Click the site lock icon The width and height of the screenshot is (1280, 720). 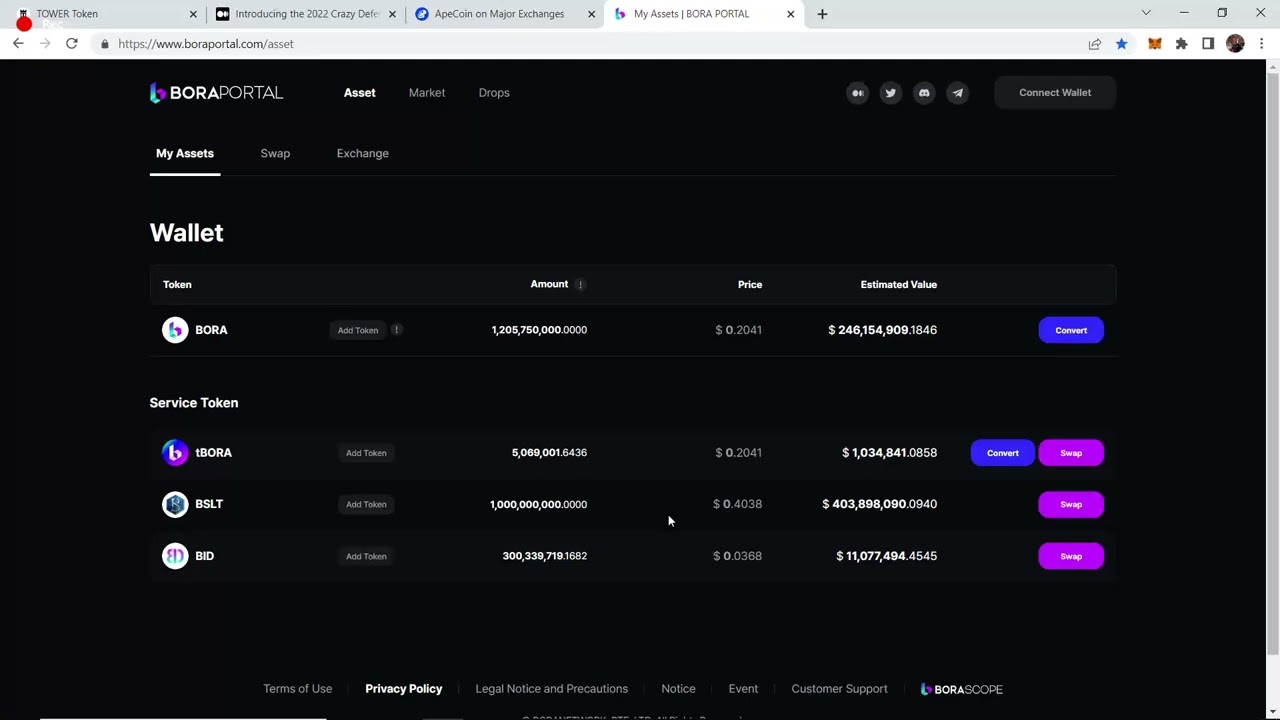104,44
